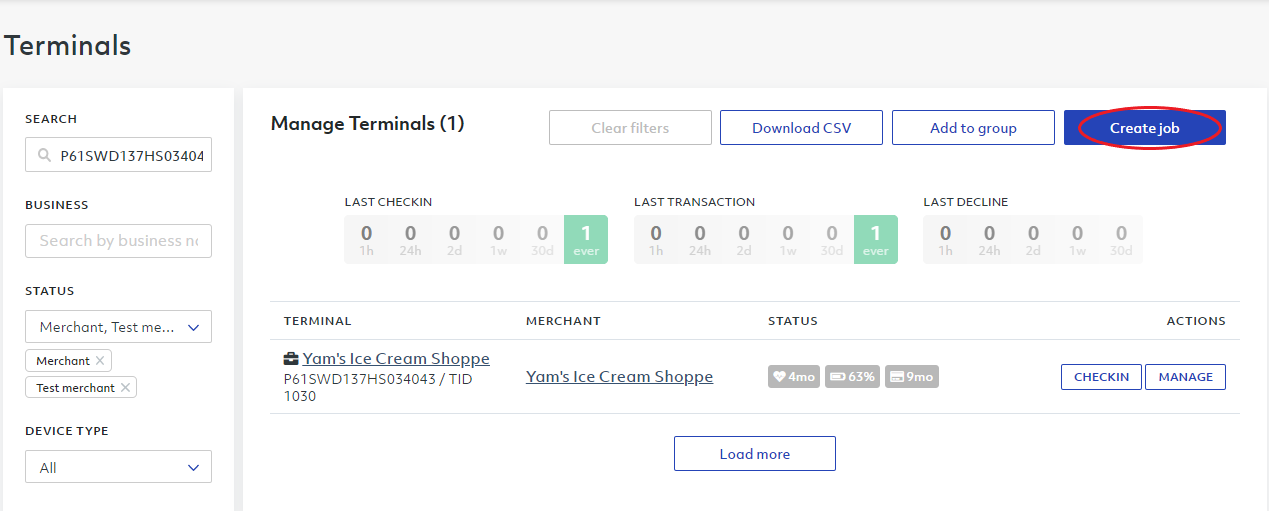Click the battery 63% status badge
The width and height of the screenshot is (1269, 511).
pos(853,377)
